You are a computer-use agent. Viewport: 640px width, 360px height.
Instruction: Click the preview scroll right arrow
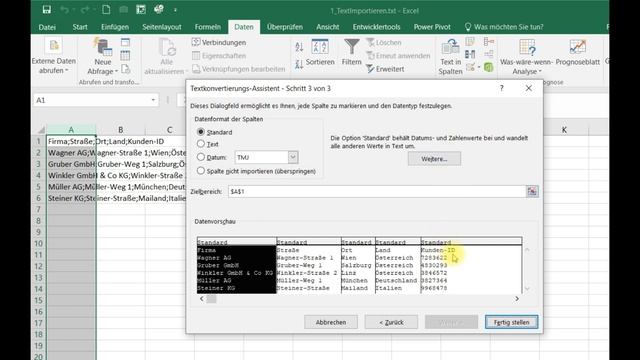(517, 299)
